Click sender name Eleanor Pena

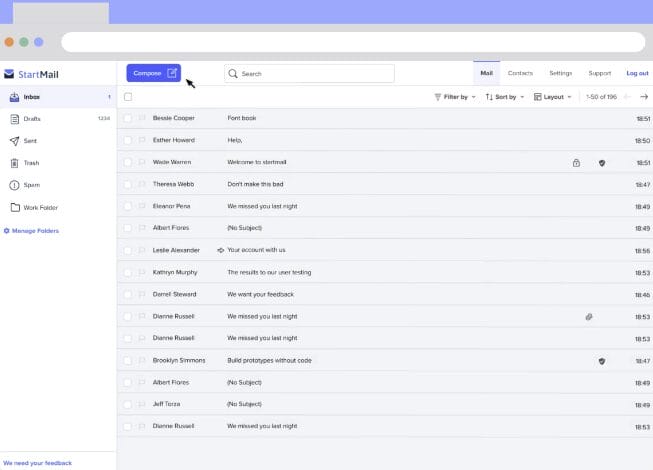point(171,206)
